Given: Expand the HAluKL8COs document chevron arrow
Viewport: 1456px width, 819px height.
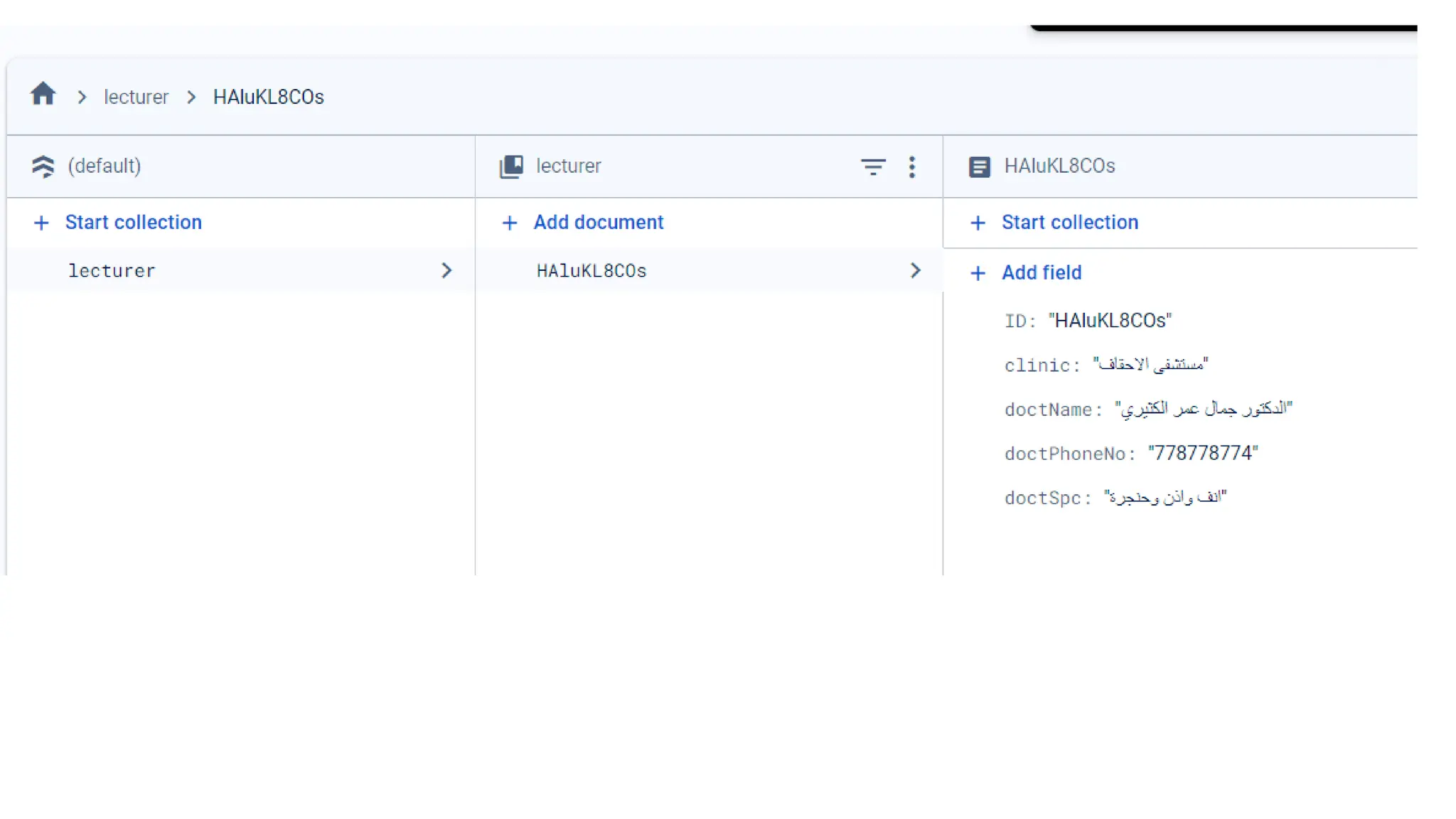Looking at the screenshot, I should (x=915, y=271).
